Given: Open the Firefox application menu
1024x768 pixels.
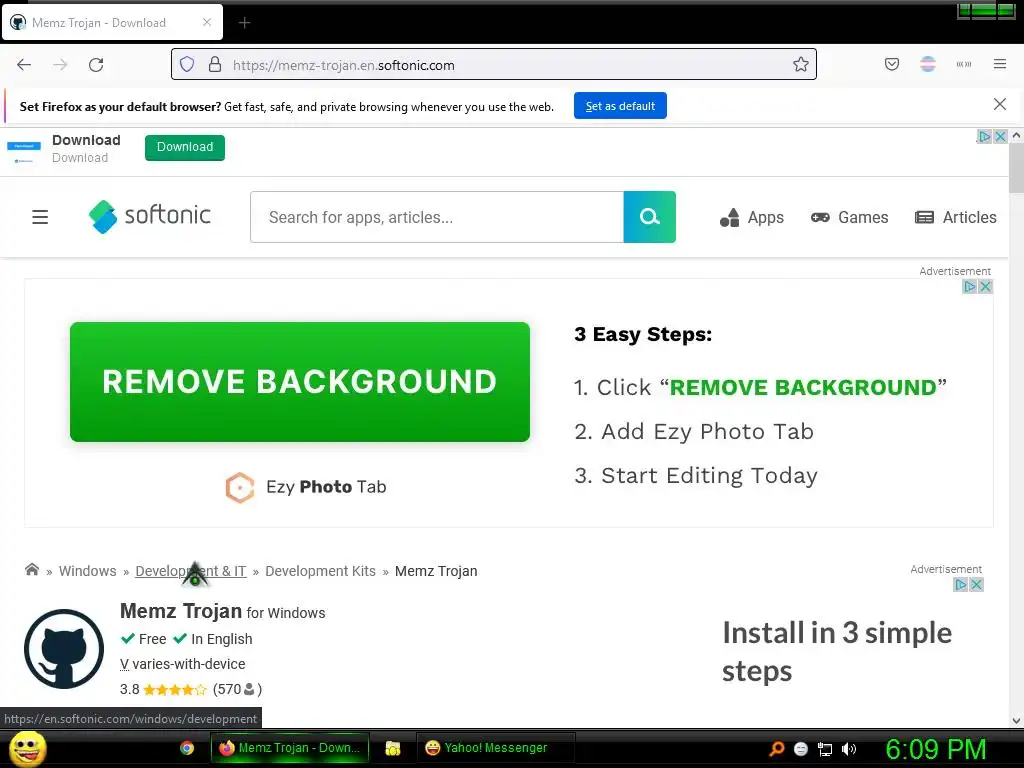Looking at the screenshot, I should click(999, 64).
